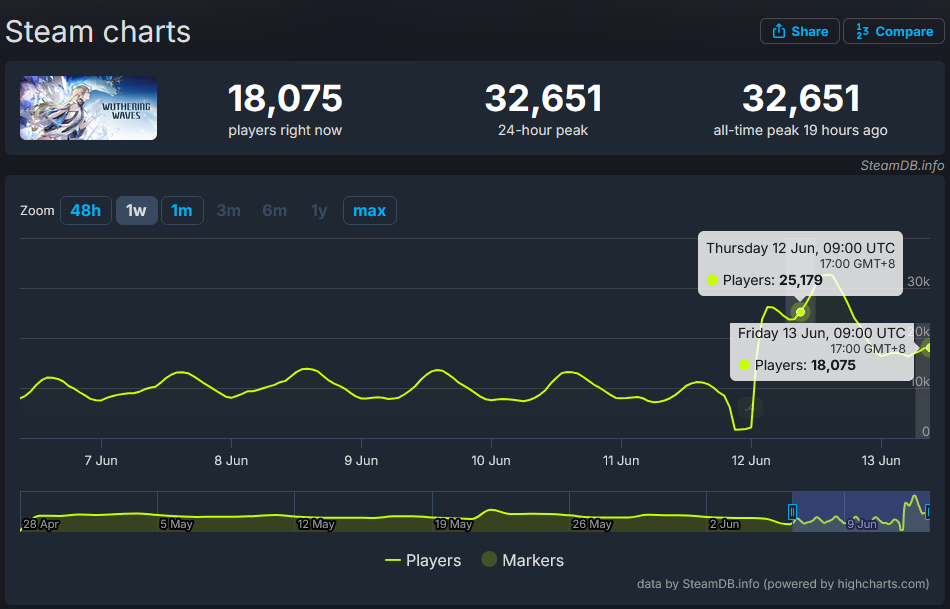Click the 28 Apr navigator label
Screen dimensions: 950x609
tap(41, 524)
